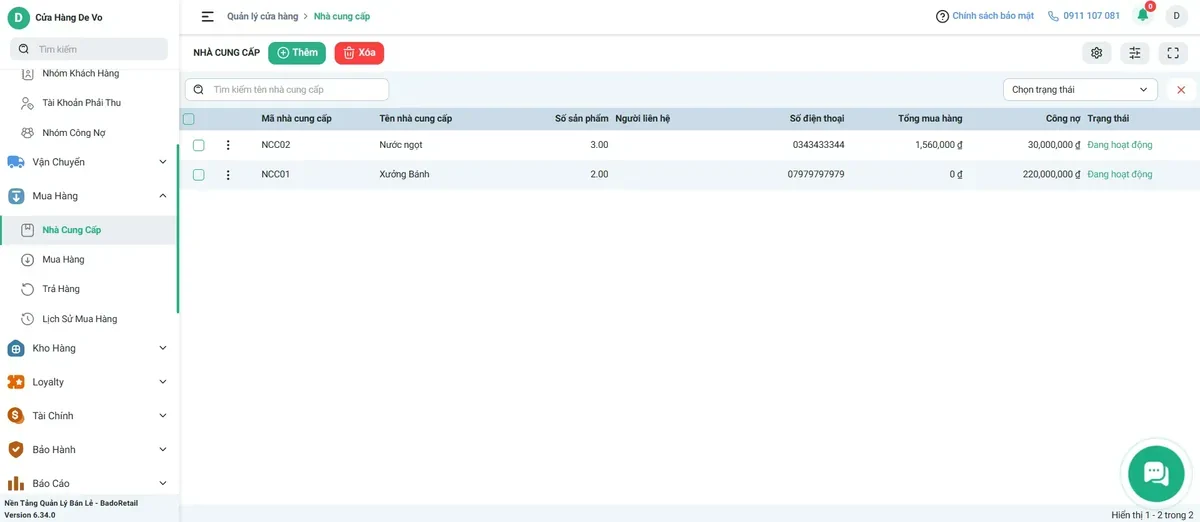
Task: Open the live chat bubble
Action: [1156, 473]
